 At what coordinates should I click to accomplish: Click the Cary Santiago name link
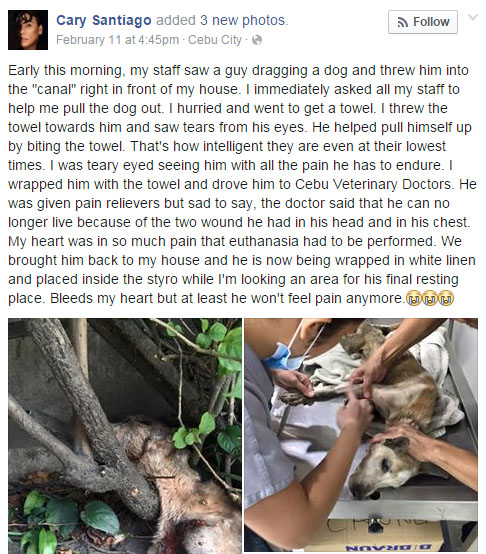pos(103,20)
